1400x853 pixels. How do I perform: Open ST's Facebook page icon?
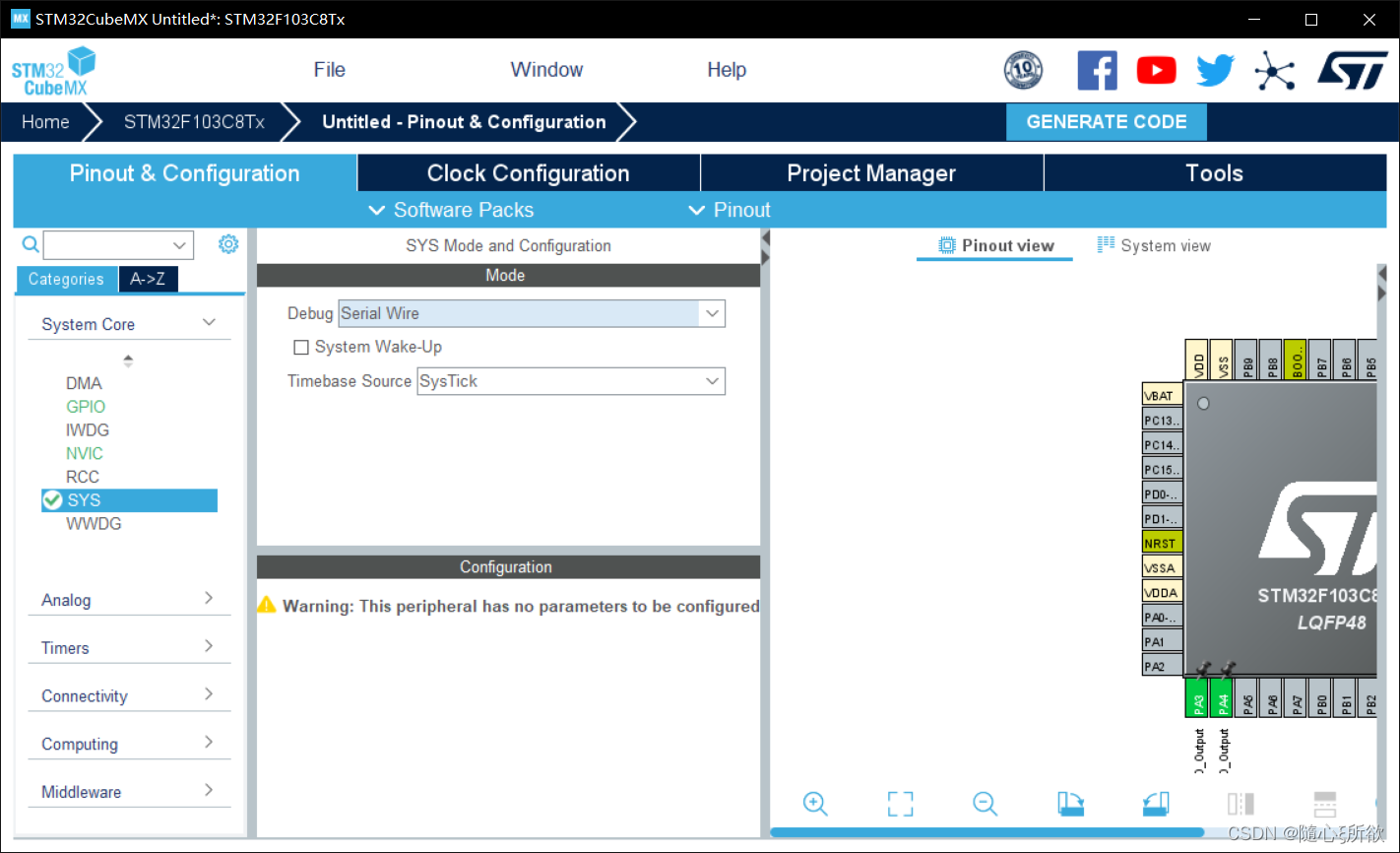click(x=1097, y=71)
